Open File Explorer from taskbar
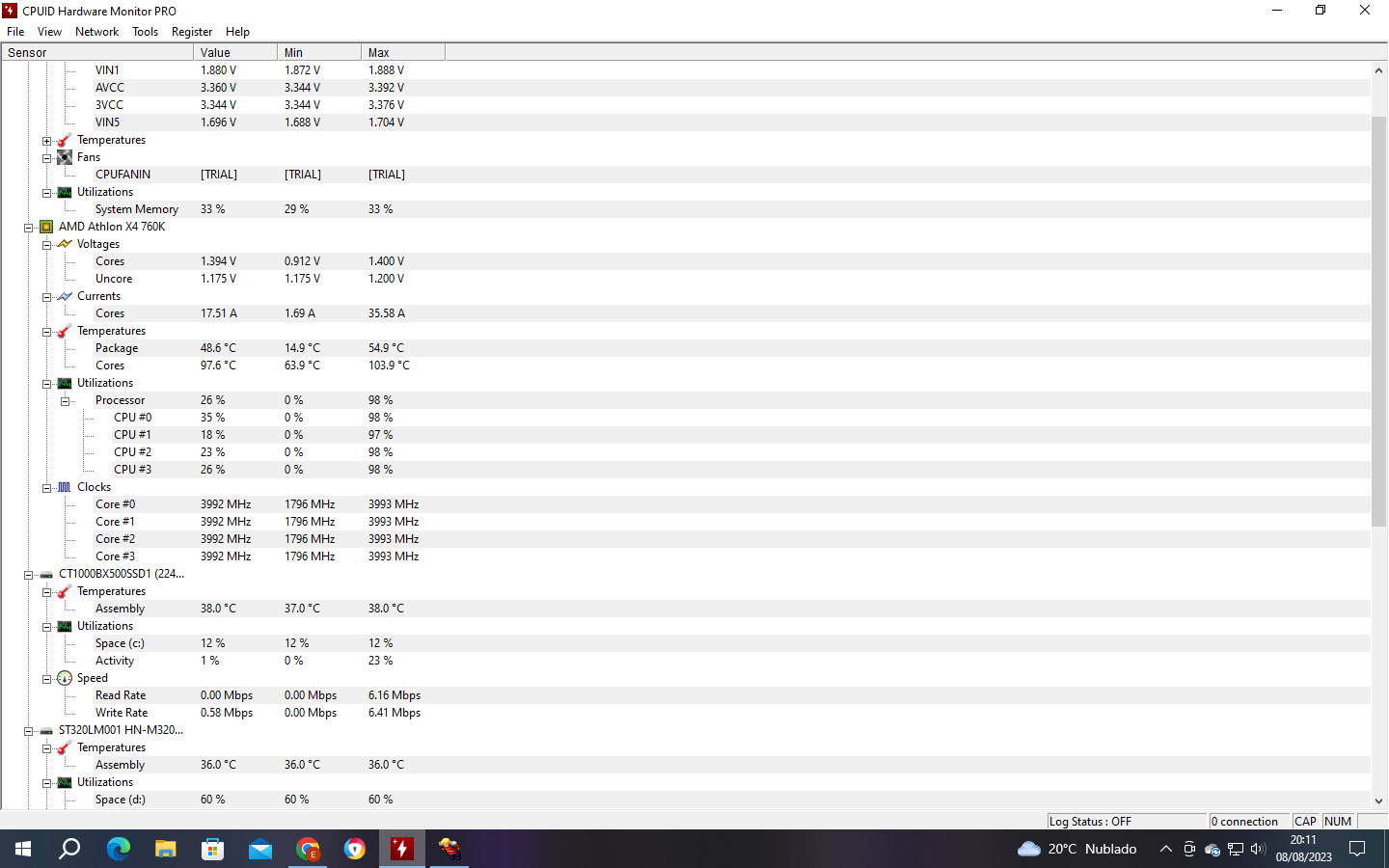Viewport: 1389px width, 868px height. point(165,849)
